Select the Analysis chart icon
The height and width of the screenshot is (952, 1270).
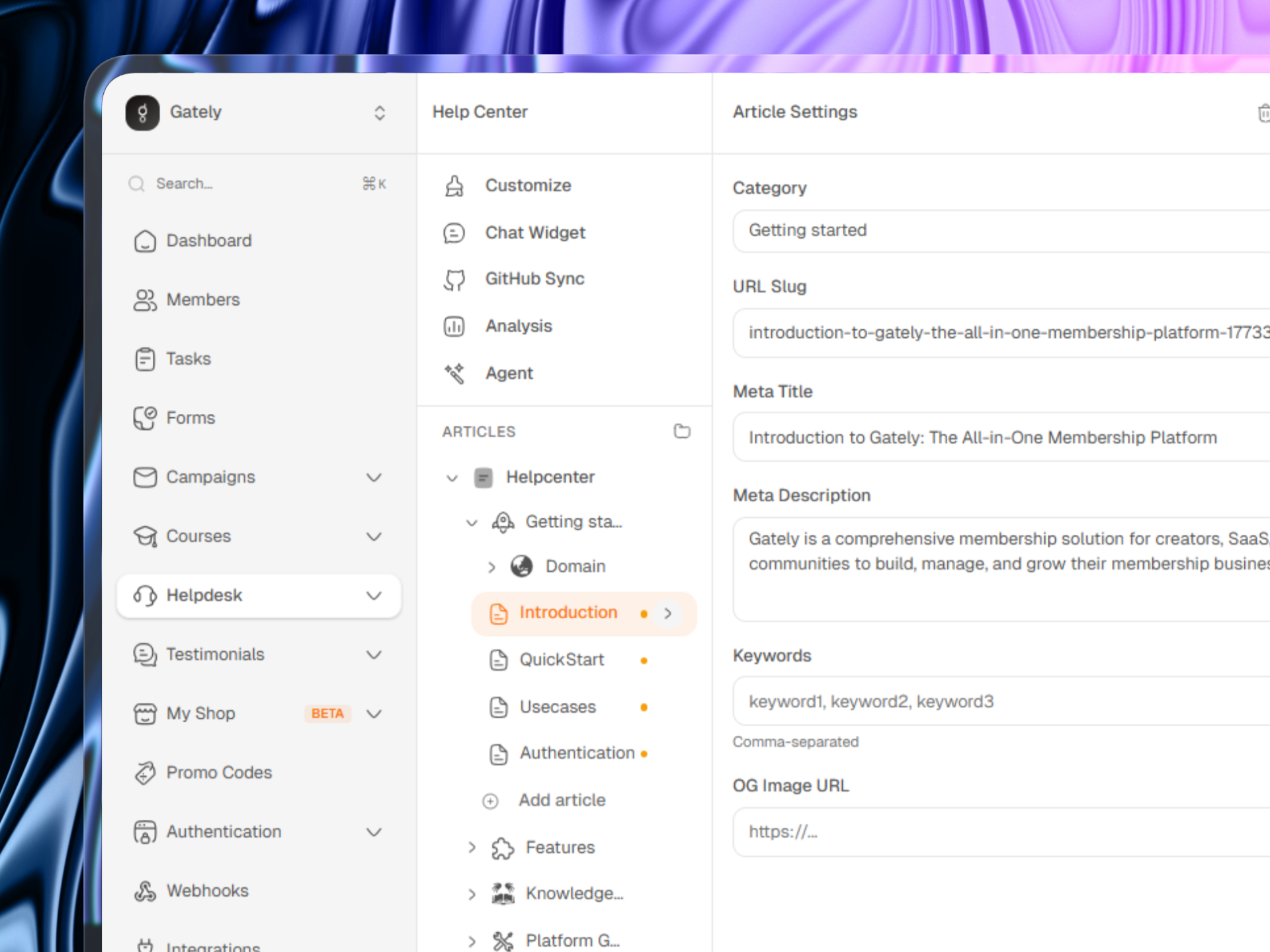coord(454,326)
